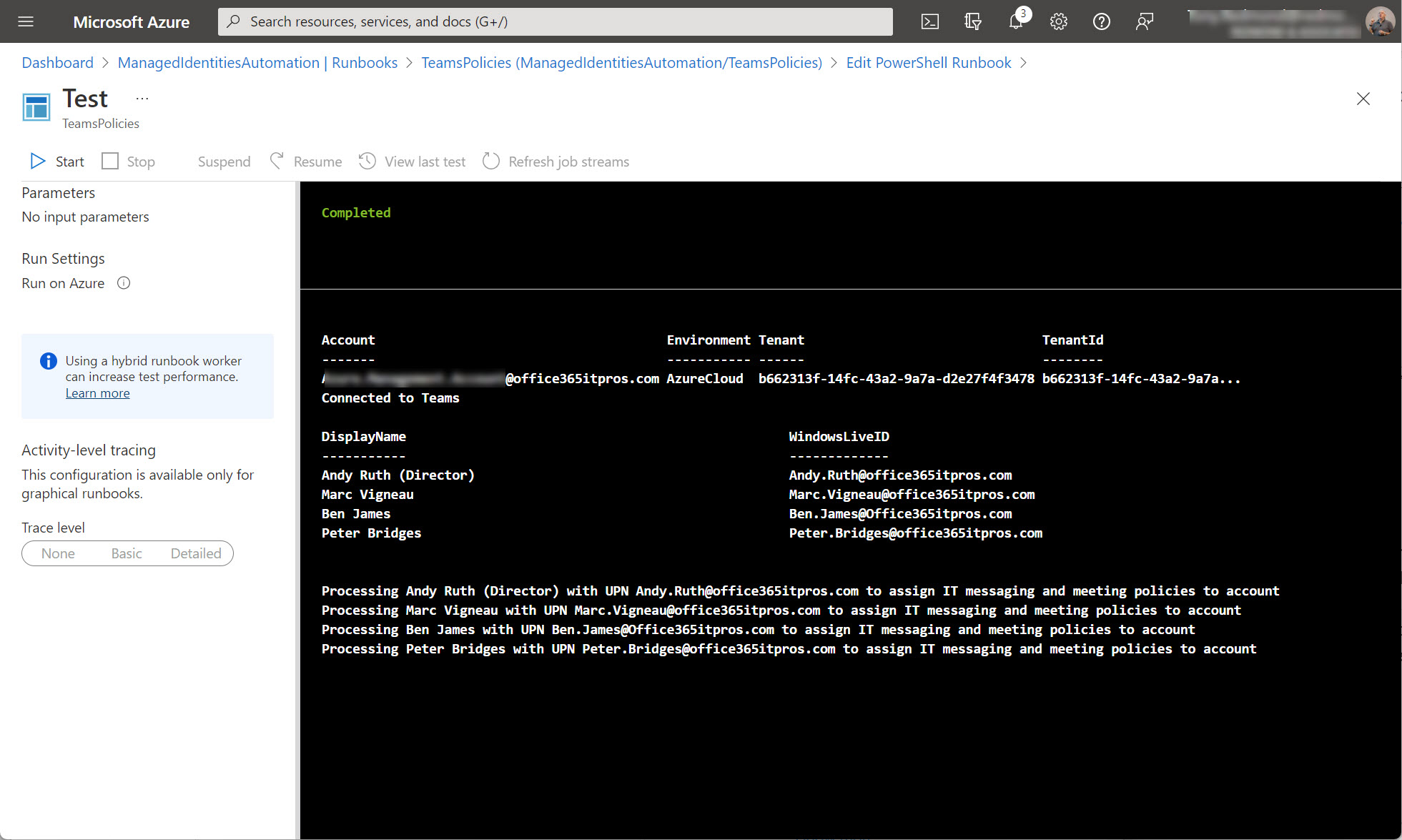Screen dimensions: 1402x840
Task: Click the search magnifier icon
Action: coord(234,21)
